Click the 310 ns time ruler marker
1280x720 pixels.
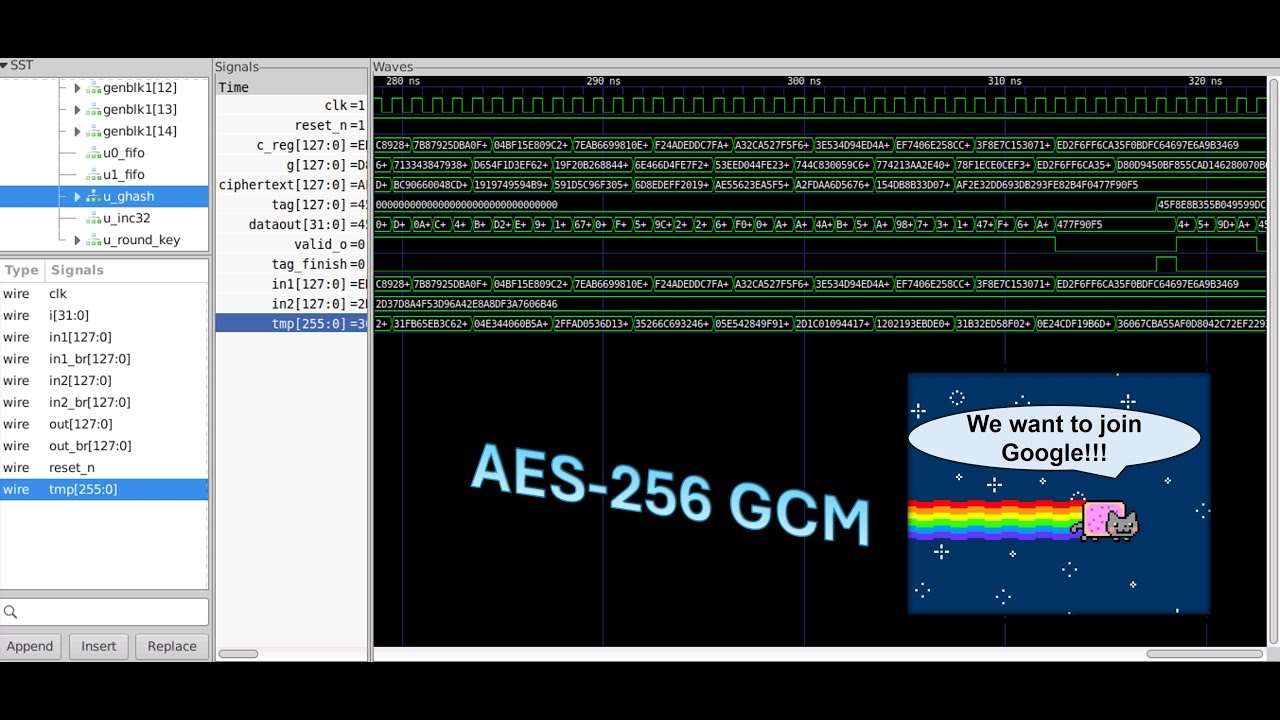pyautogui.click(x=1004, y=81)
